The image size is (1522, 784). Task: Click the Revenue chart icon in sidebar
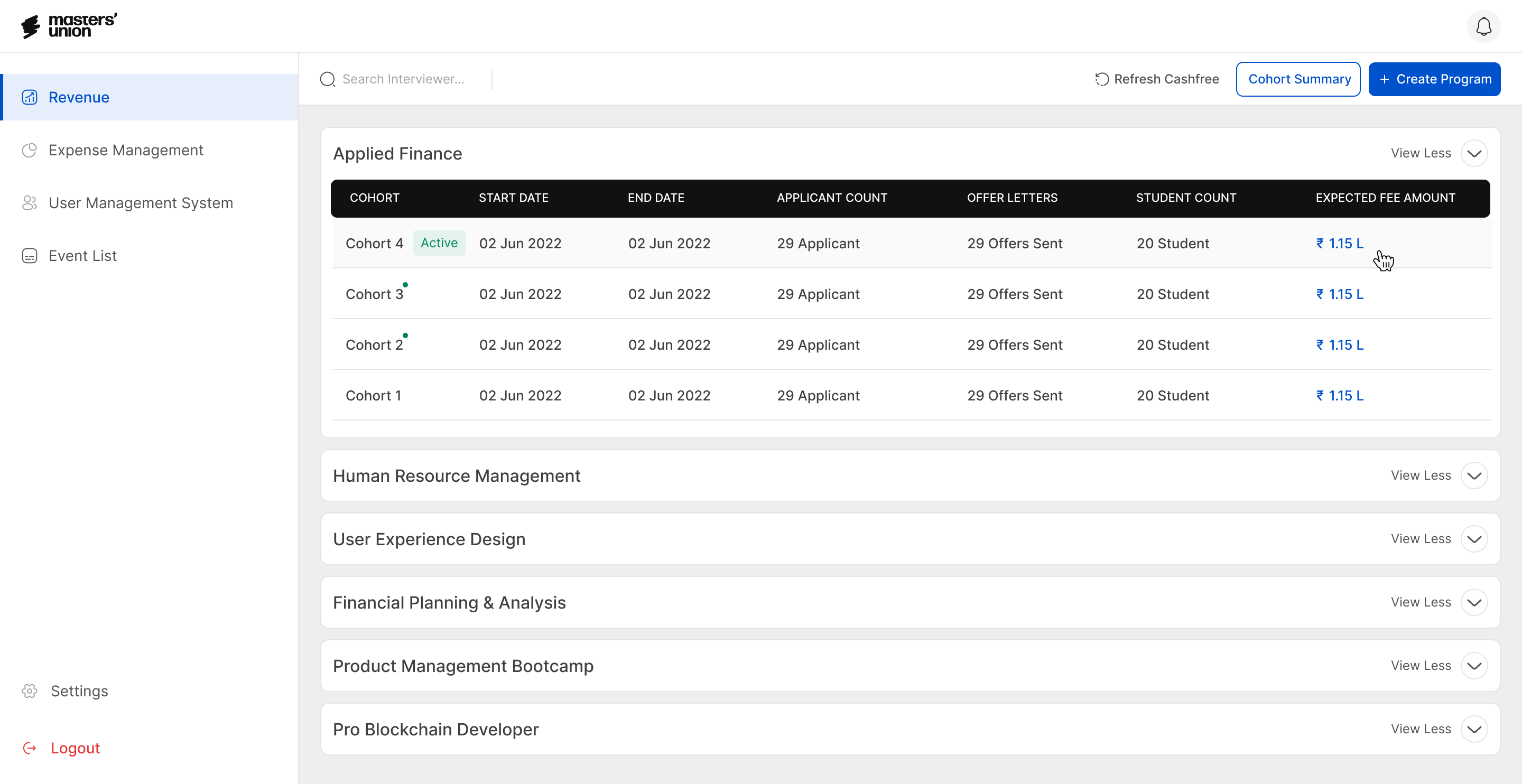(x=30, y=97)
